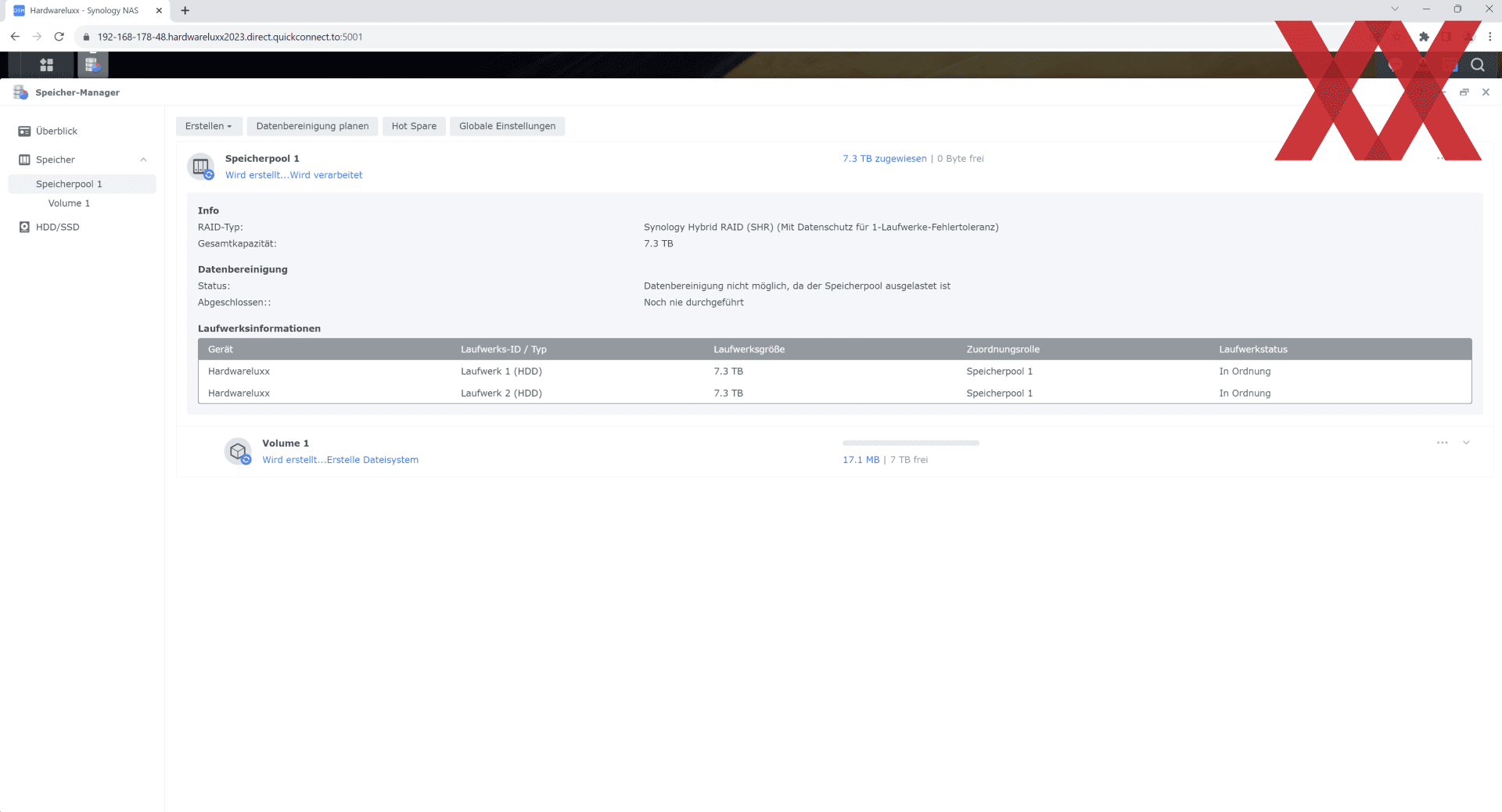Click 'Wird erstellt...Erstelle Dateisystem' status link

(340, 460)
